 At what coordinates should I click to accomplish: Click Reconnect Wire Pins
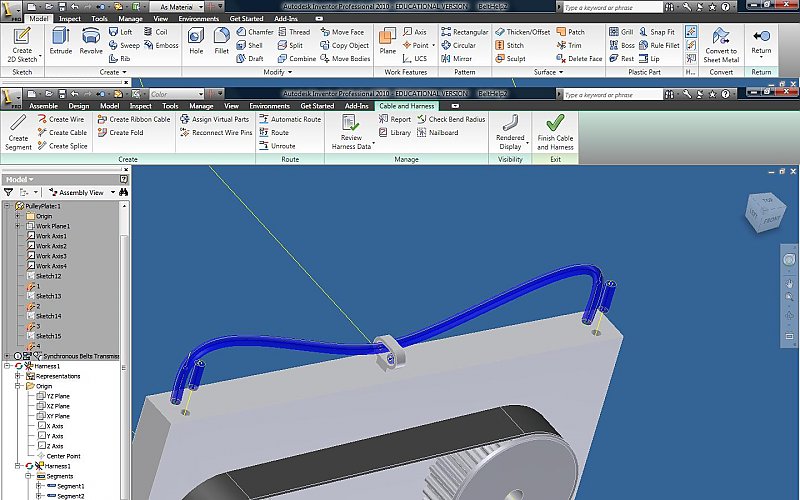[216, 133]
